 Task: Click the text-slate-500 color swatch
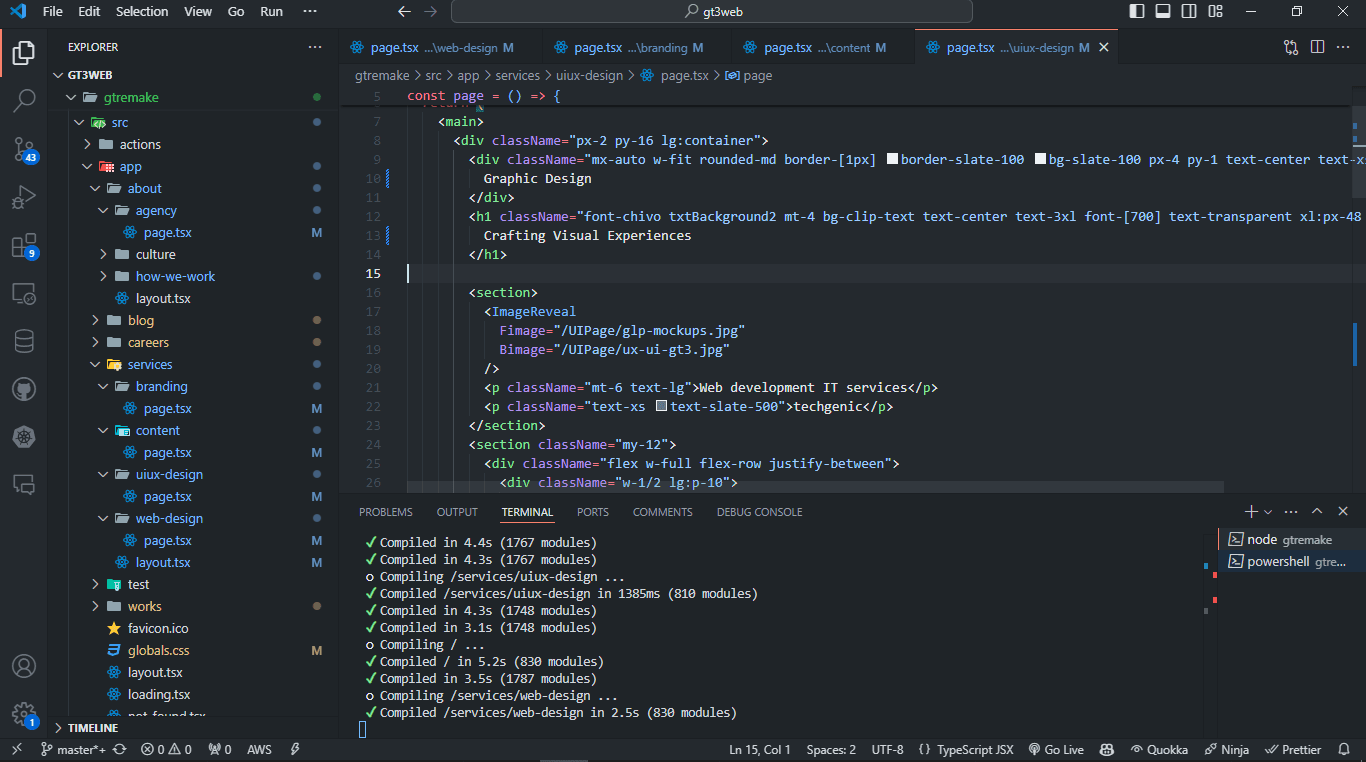click(662, 406)
